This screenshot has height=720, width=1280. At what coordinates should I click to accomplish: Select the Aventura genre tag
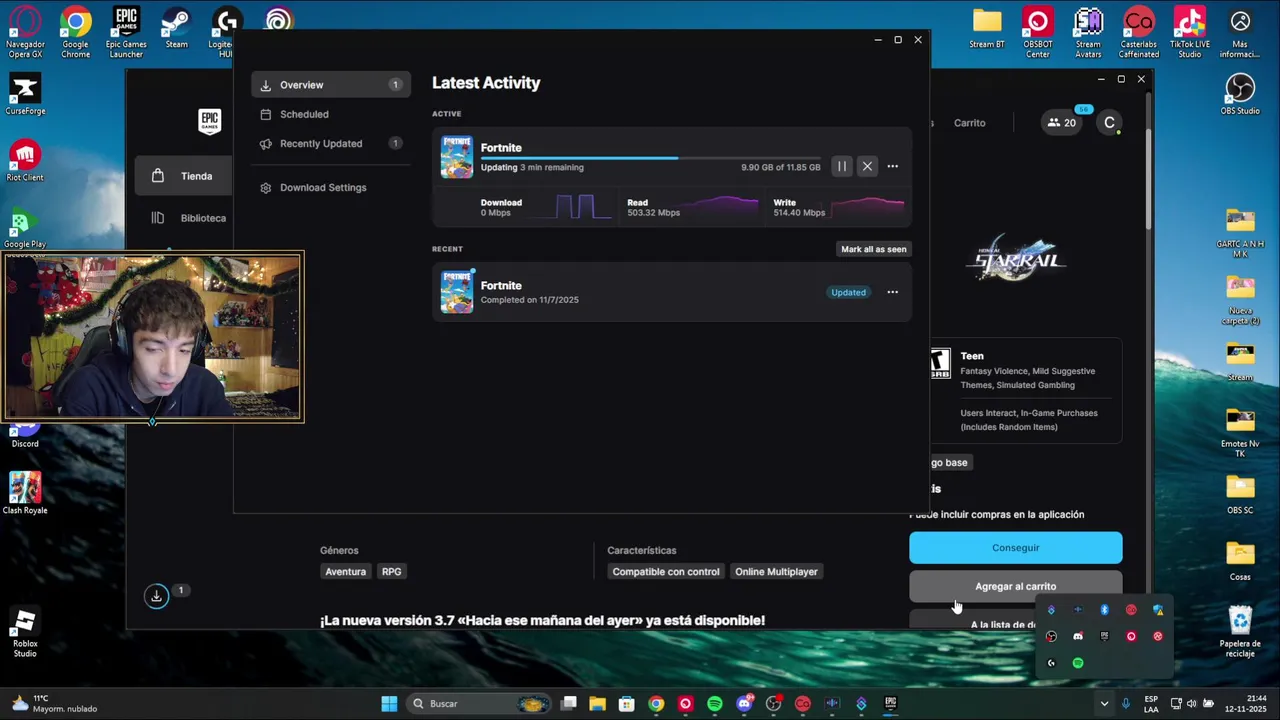345,572
